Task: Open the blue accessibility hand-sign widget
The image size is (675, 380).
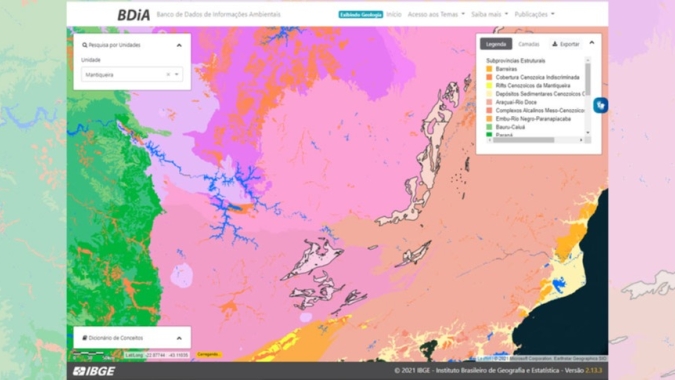Action: pos(601,105)
